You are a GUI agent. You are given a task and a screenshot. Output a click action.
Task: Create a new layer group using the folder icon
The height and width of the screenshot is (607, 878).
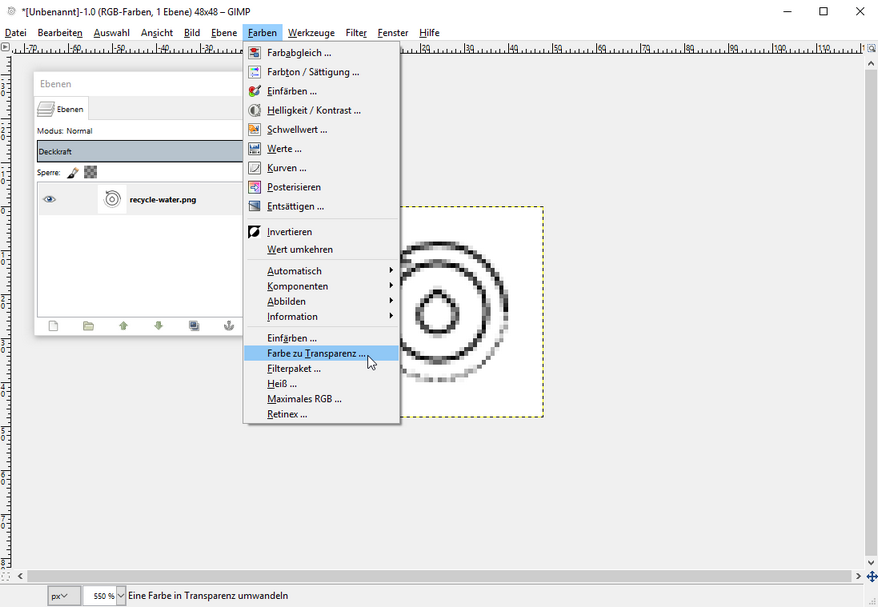coord(88,325)
